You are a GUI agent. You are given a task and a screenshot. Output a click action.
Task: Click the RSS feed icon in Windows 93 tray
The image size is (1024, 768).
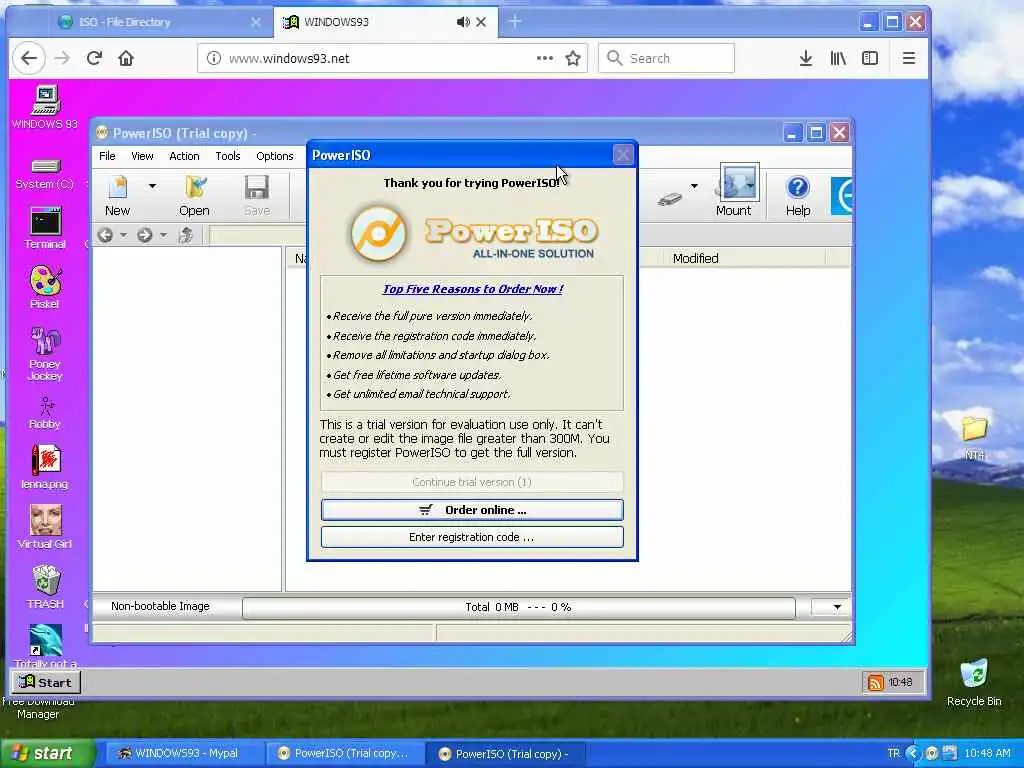875,682
